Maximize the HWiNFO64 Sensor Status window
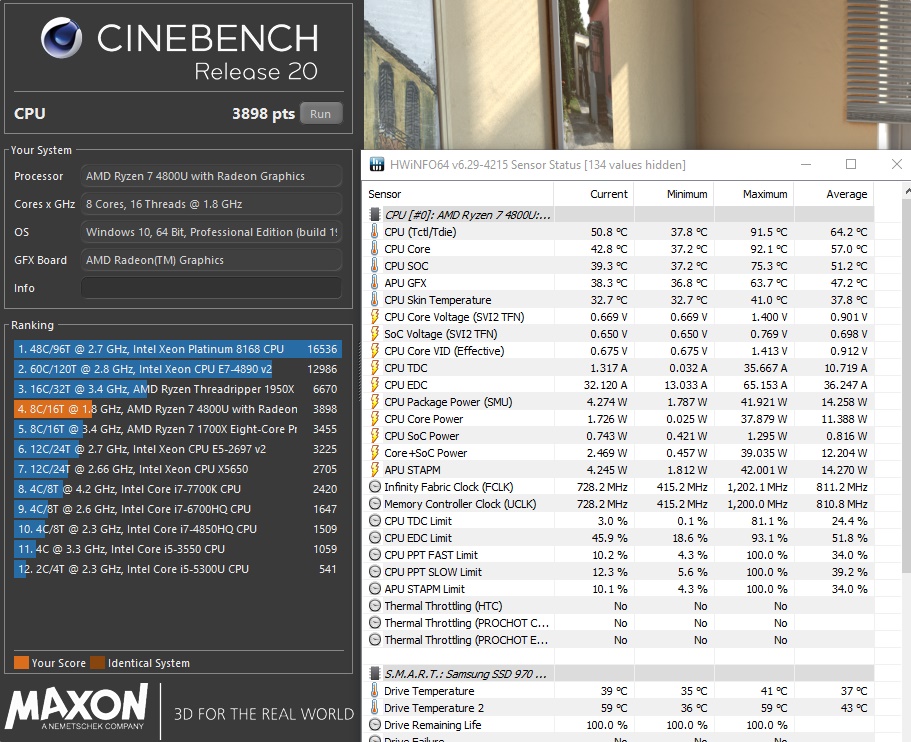Viewport: 911px width, 742px height. point(851,164)
